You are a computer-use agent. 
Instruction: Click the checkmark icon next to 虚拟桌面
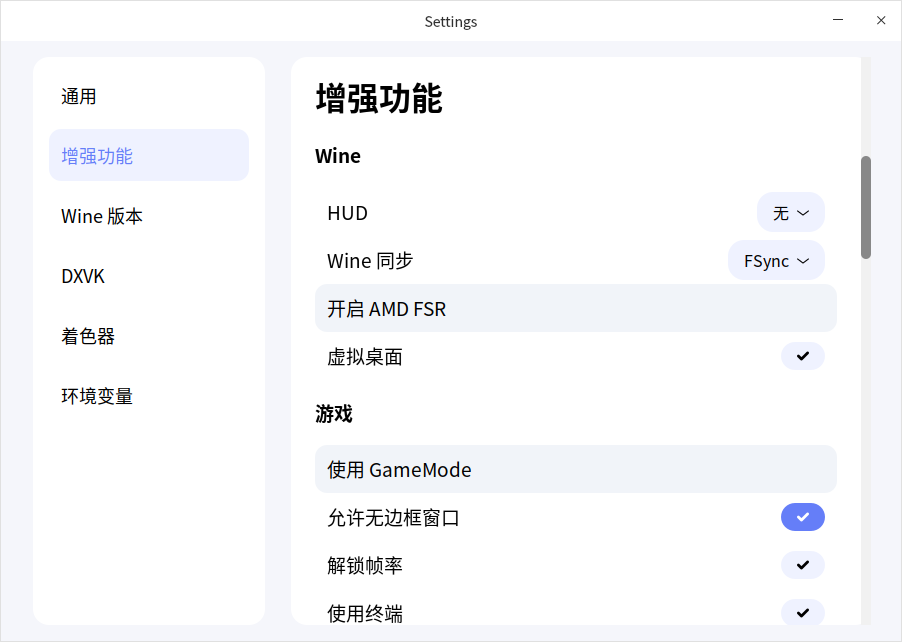pos(803,356)
